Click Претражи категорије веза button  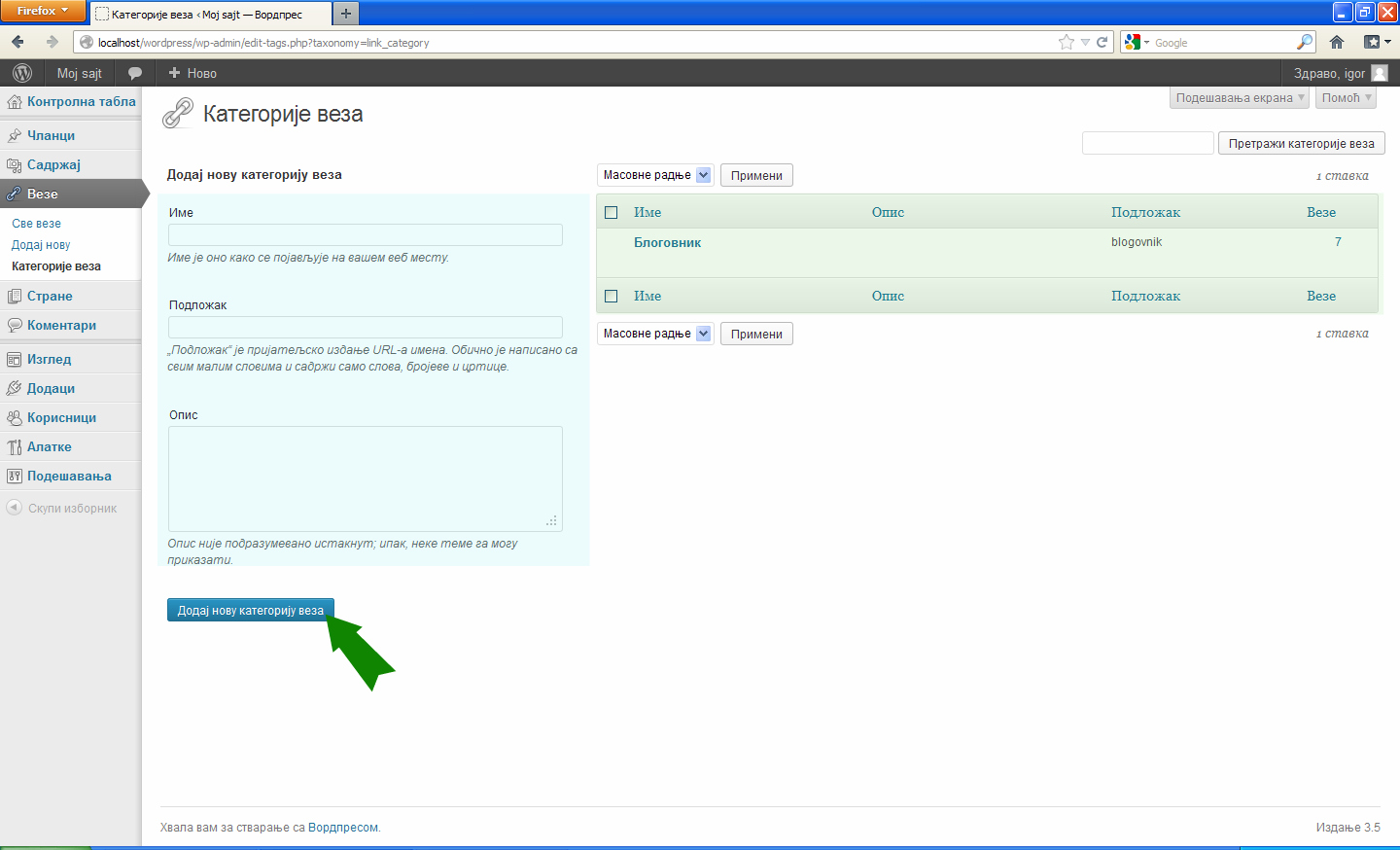(x=1301, y=143)
